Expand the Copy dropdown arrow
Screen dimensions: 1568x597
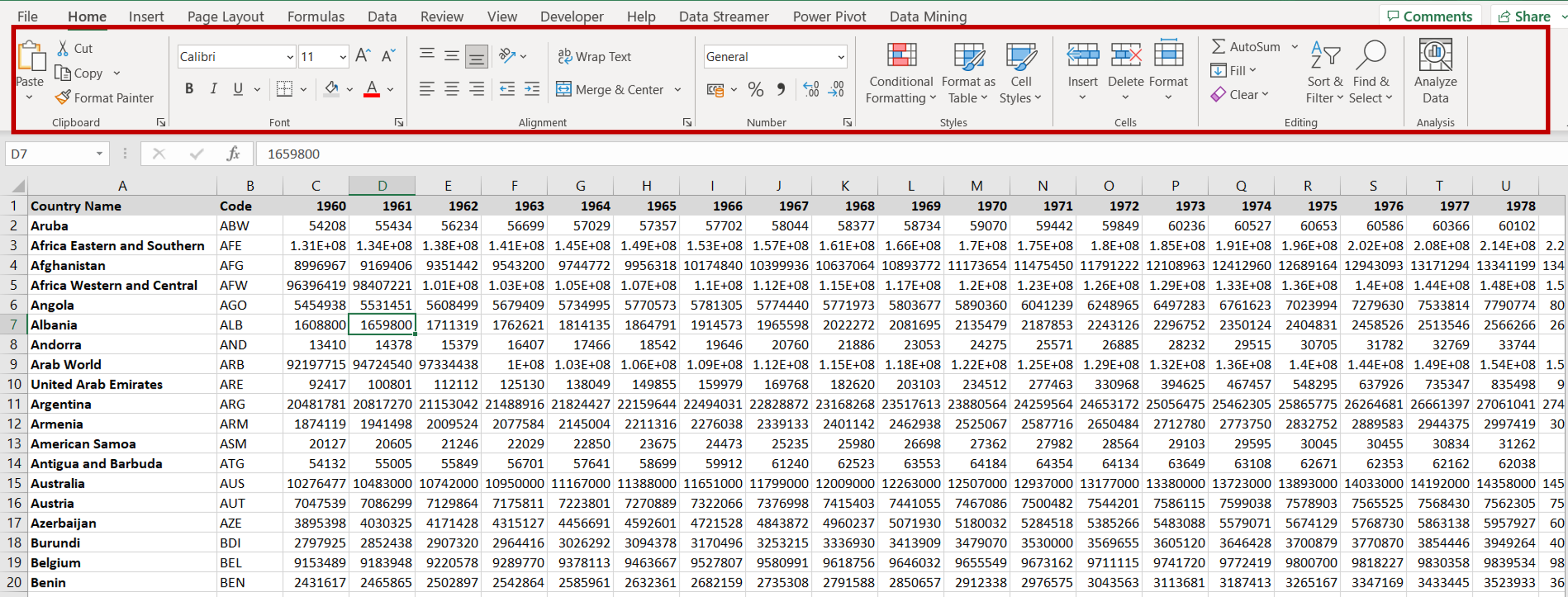click(x=117, y=73)
